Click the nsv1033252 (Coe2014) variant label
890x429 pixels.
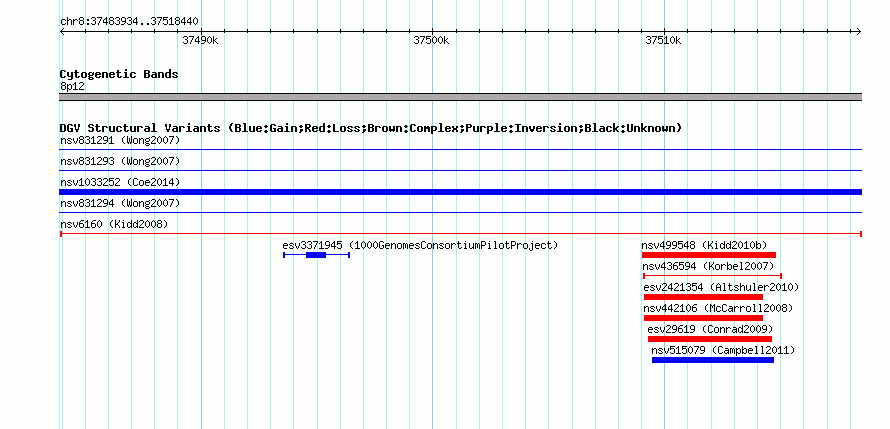coord(120,182)
